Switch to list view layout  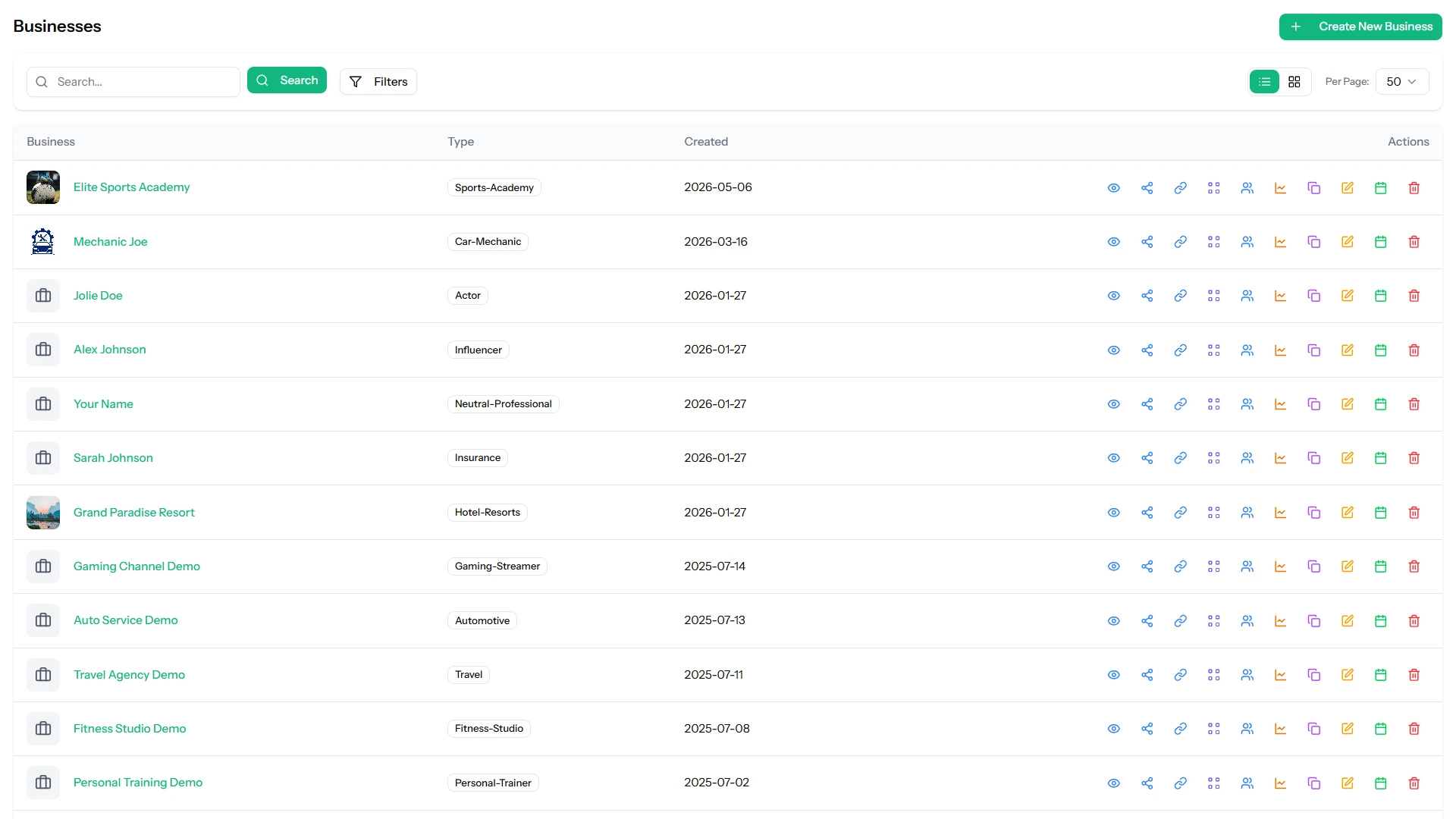[x=1264, y=82]
